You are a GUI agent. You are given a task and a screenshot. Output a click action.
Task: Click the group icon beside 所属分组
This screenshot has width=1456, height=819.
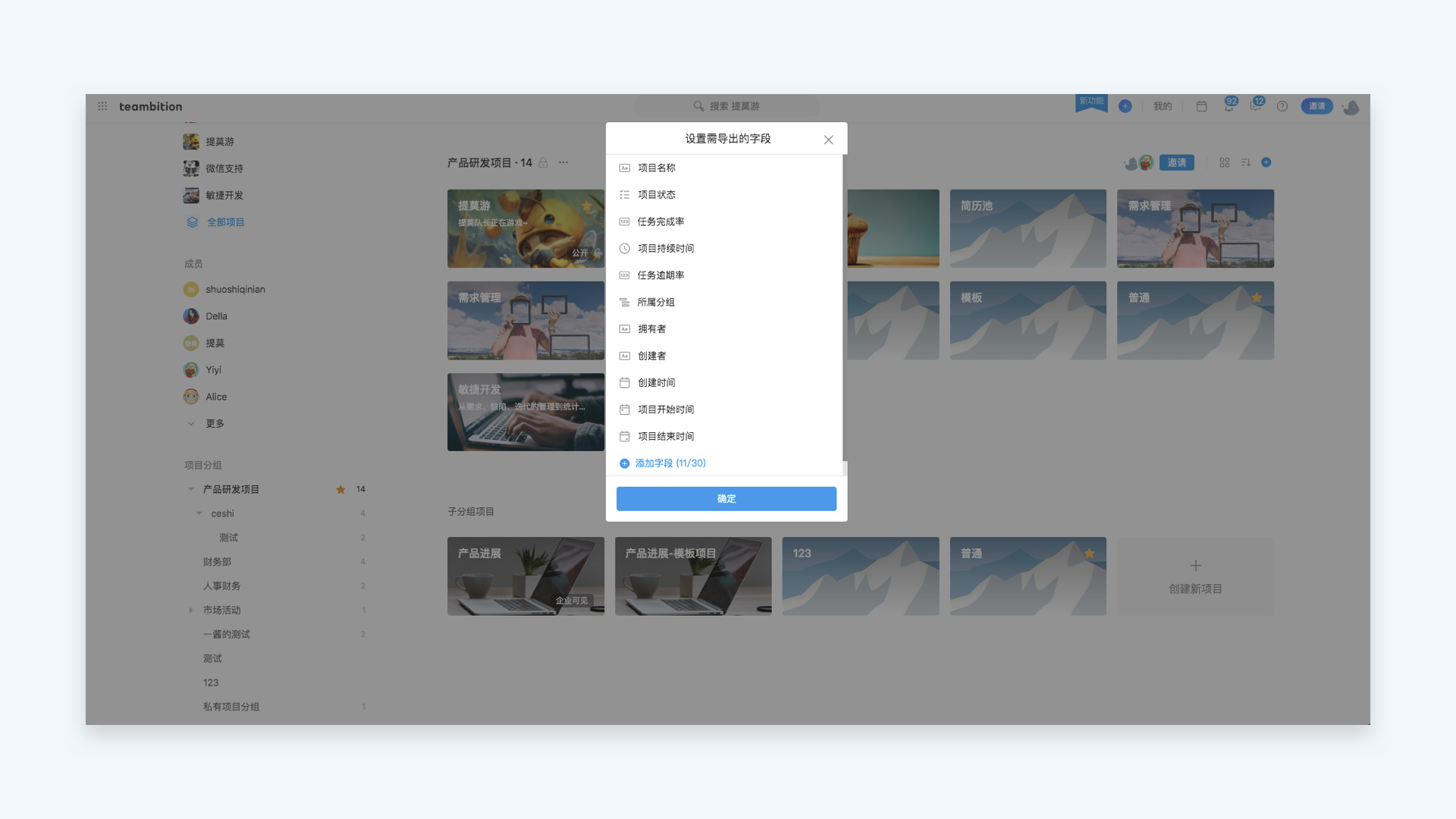click(x=624, y=302)
